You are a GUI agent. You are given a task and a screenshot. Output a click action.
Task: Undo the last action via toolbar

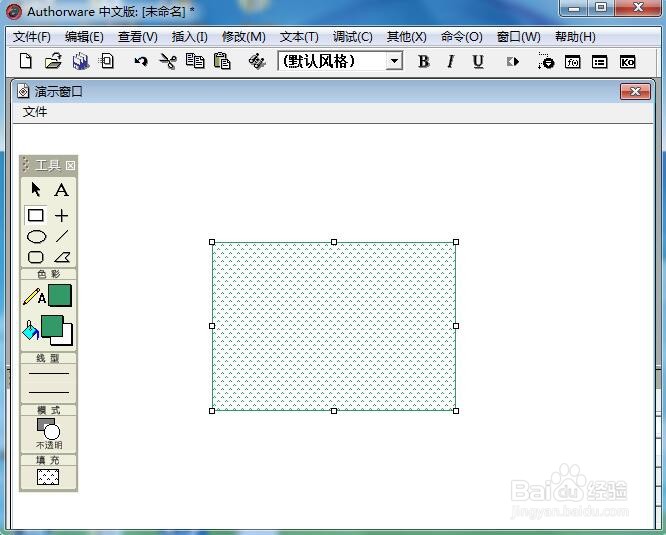click(141, 62)
